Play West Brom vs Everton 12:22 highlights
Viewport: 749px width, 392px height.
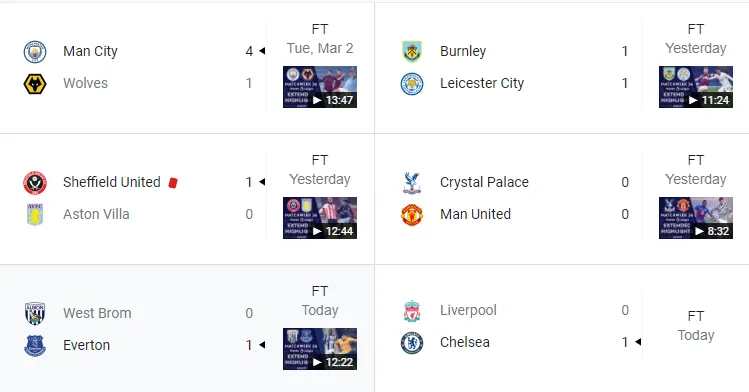tap(320, 349)
